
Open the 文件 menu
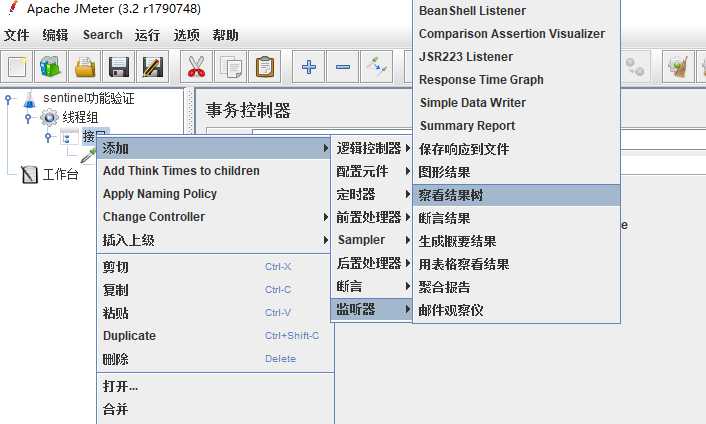(x=17, y=35)
